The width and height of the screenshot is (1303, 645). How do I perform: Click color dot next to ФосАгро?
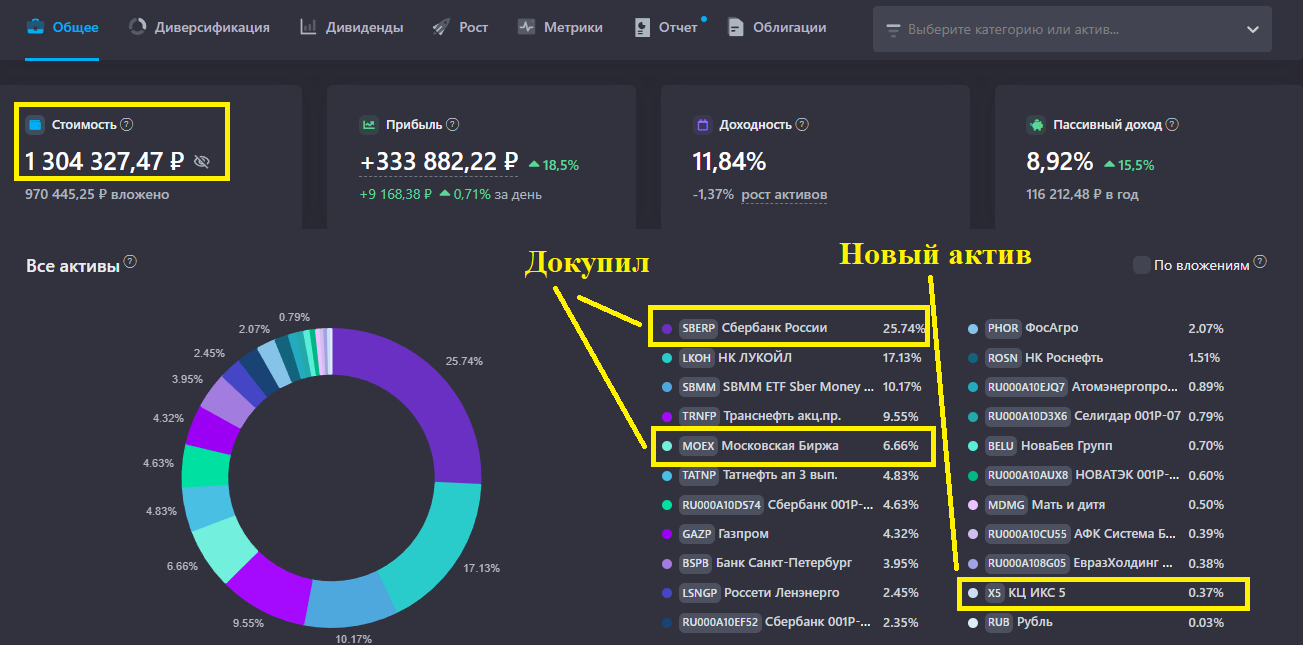[x=973, y=328]
